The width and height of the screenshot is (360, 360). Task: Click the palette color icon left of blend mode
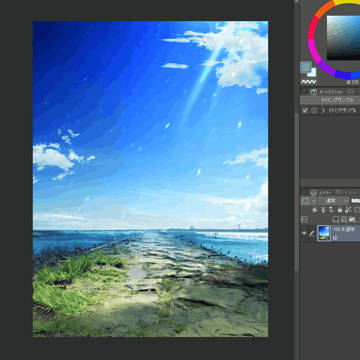pyautogui.click(x=305, y=201)
